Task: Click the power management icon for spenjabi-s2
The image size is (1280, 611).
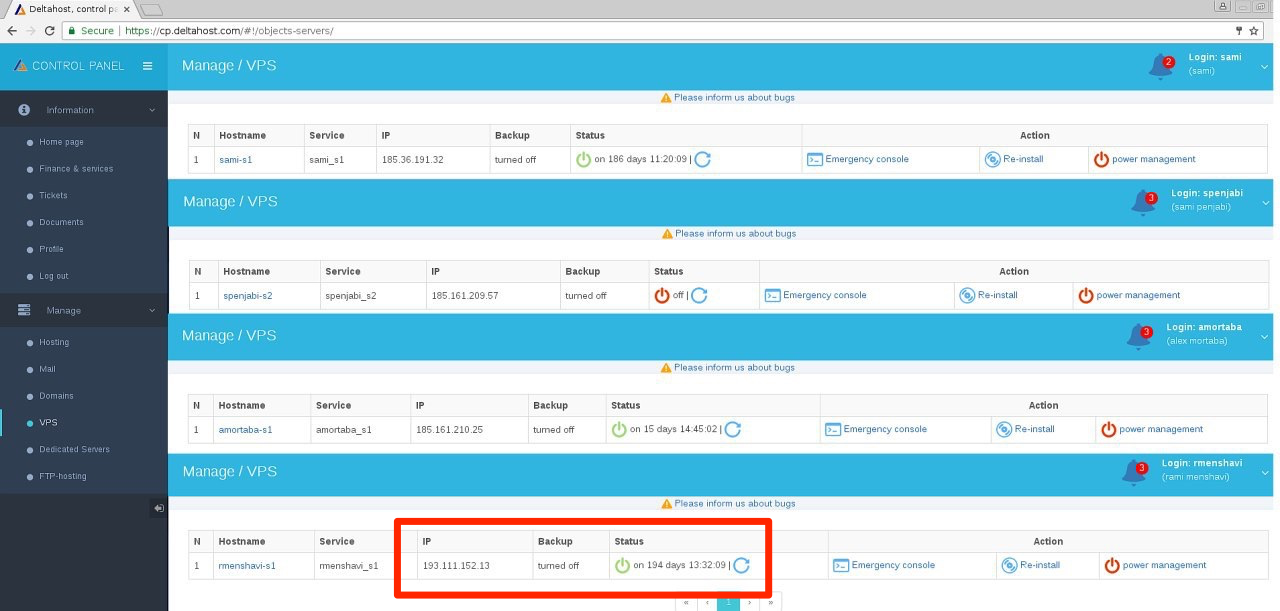Action: (1086, 295)
